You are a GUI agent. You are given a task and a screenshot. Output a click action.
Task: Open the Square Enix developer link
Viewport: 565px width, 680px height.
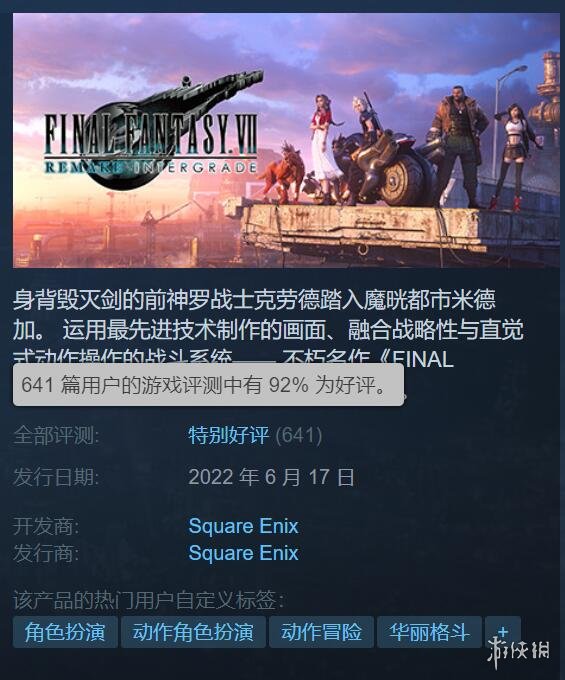click(x=243, y=526)
